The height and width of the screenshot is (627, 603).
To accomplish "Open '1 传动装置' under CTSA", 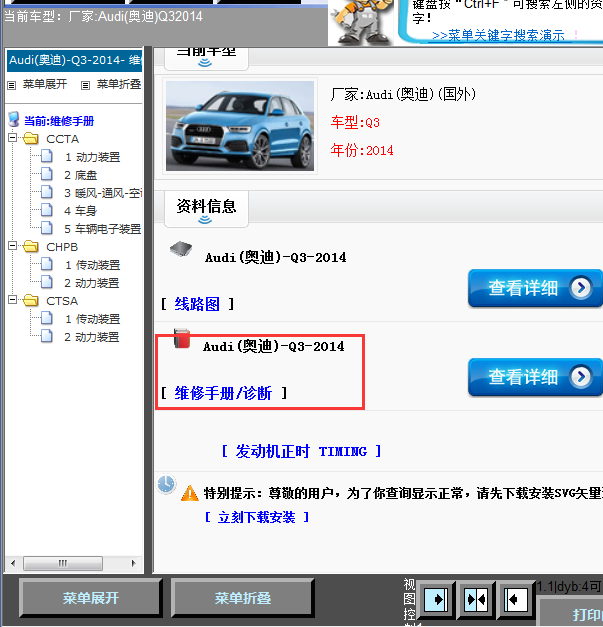I will point(92,319).
